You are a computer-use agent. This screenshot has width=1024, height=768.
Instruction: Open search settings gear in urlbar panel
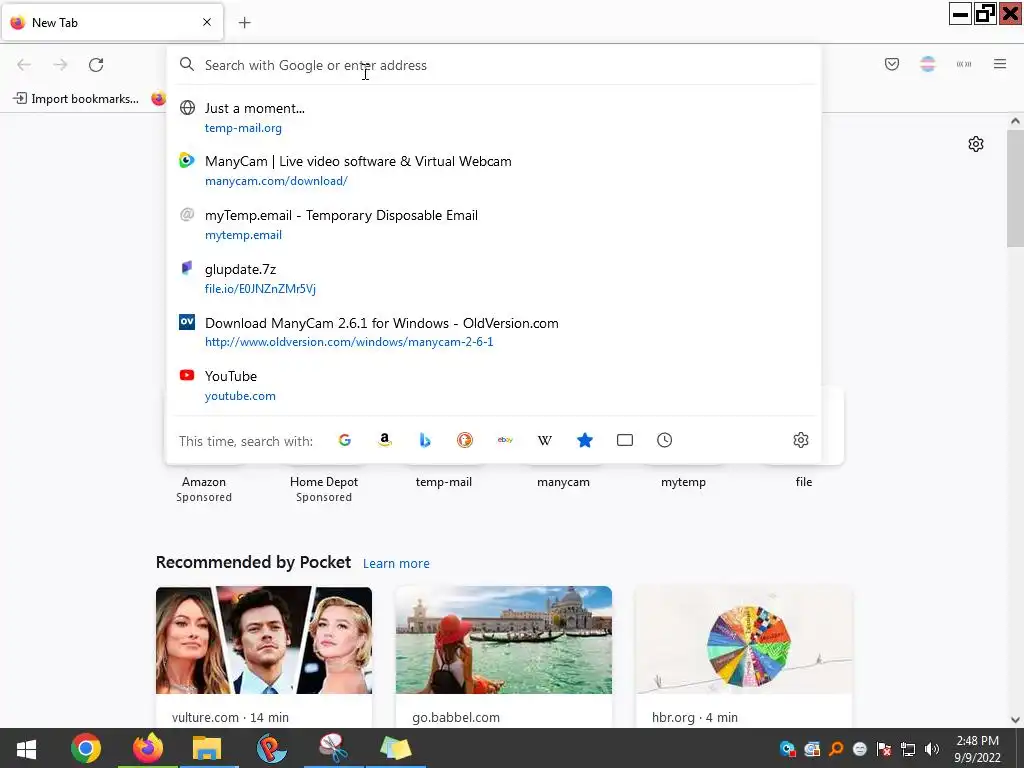pos(801,440)
